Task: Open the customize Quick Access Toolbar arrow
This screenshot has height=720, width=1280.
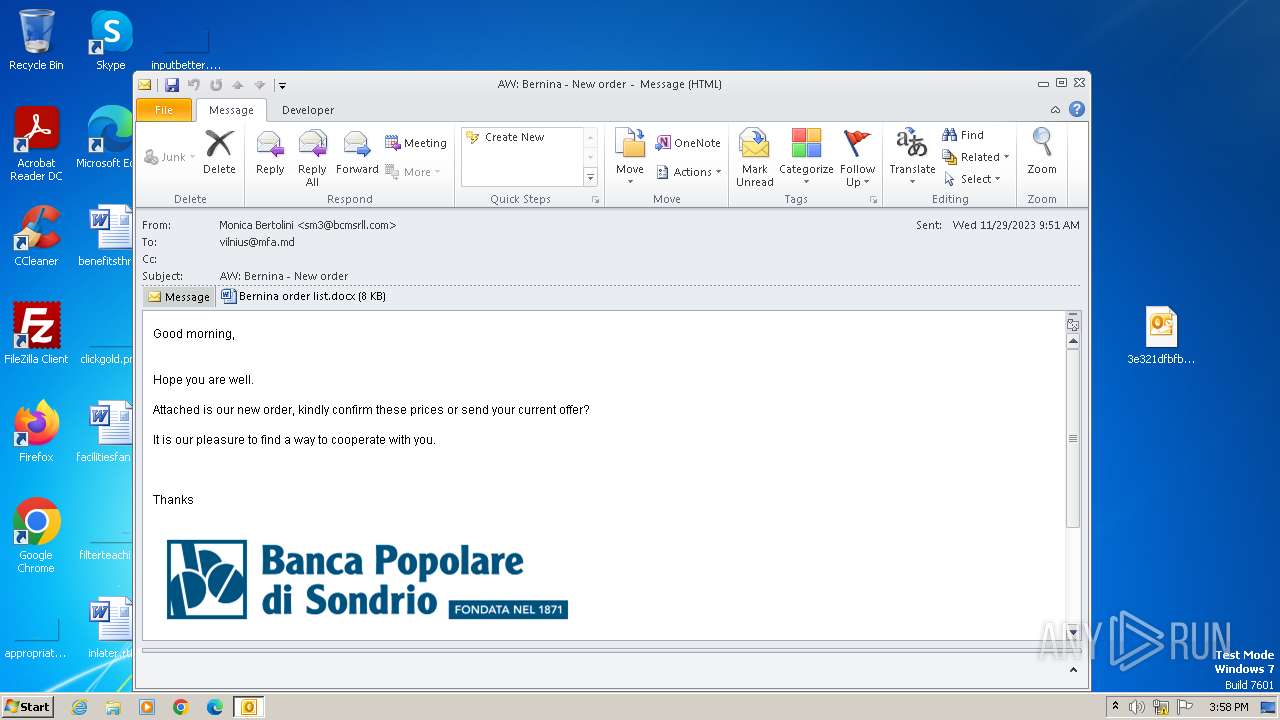Action: click(x=283, y=86)
